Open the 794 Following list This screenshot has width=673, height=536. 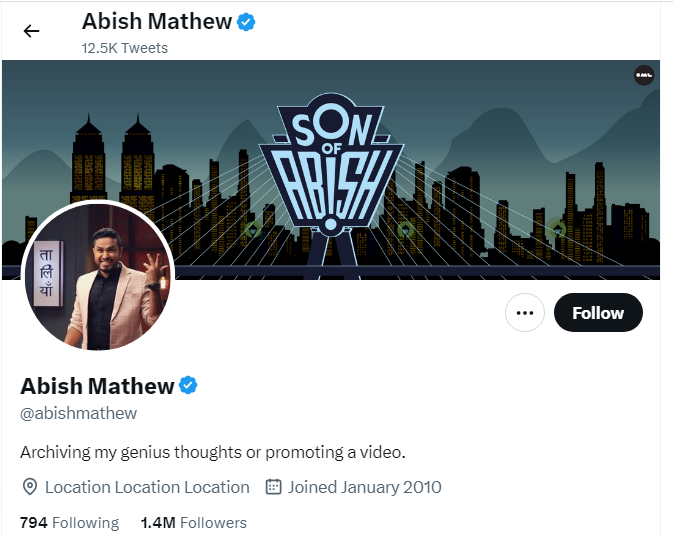69,522
